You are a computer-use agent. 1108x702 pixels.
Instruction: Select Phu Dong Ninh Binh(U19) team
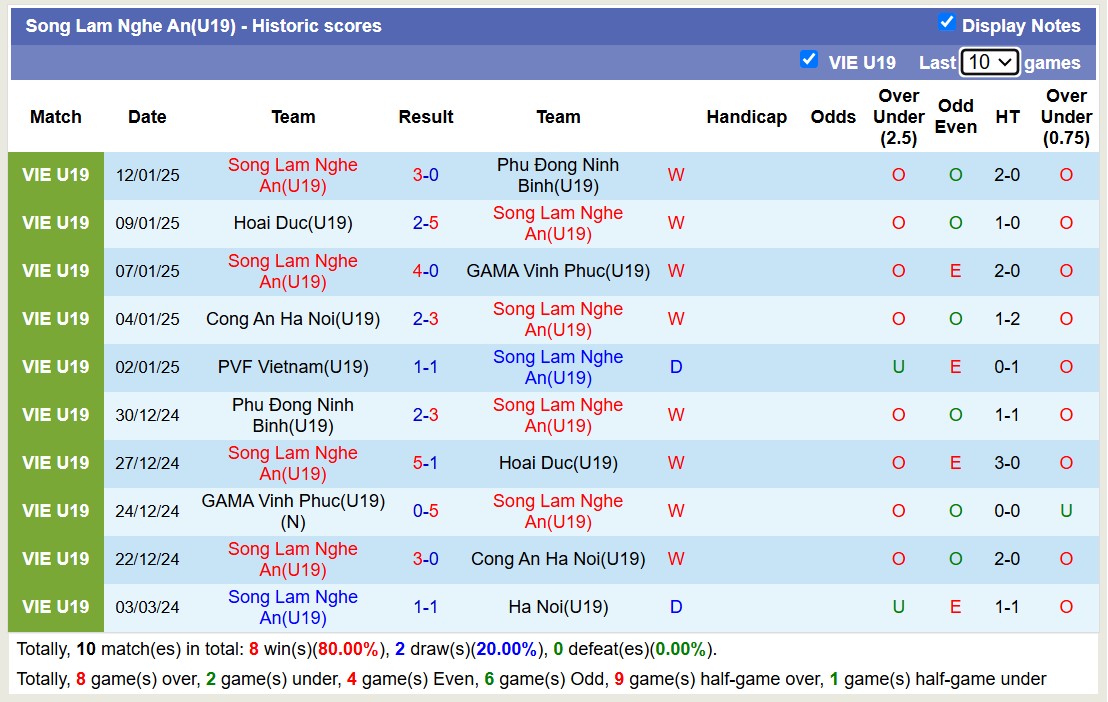coord(558,175)
